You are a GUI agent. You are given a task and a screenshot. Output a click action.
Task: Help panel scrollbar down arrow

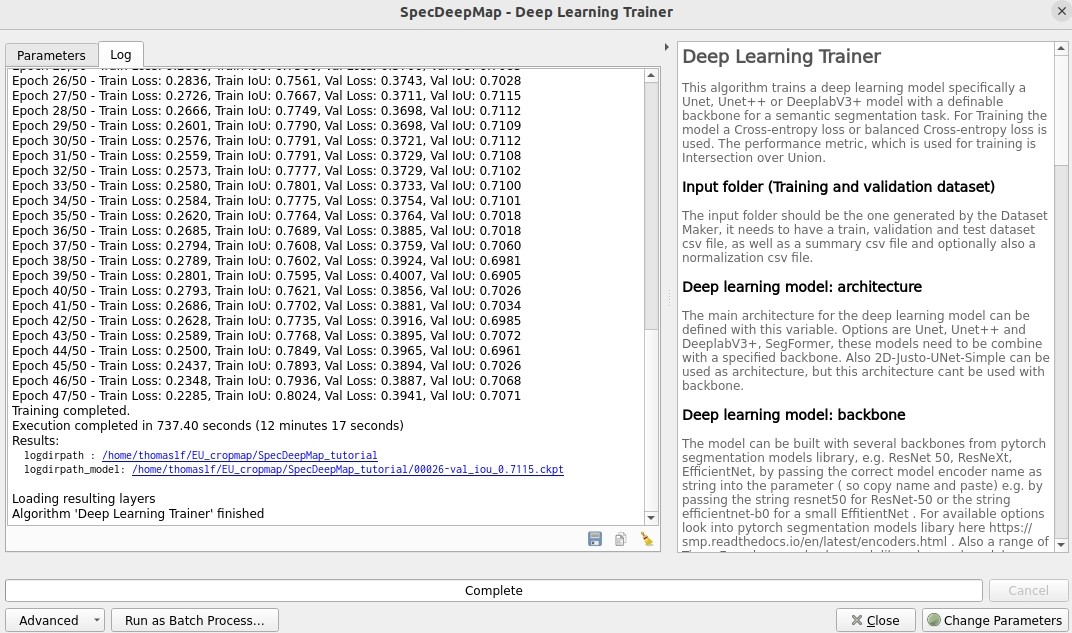pyautogui.click(x=1060, y=545)
